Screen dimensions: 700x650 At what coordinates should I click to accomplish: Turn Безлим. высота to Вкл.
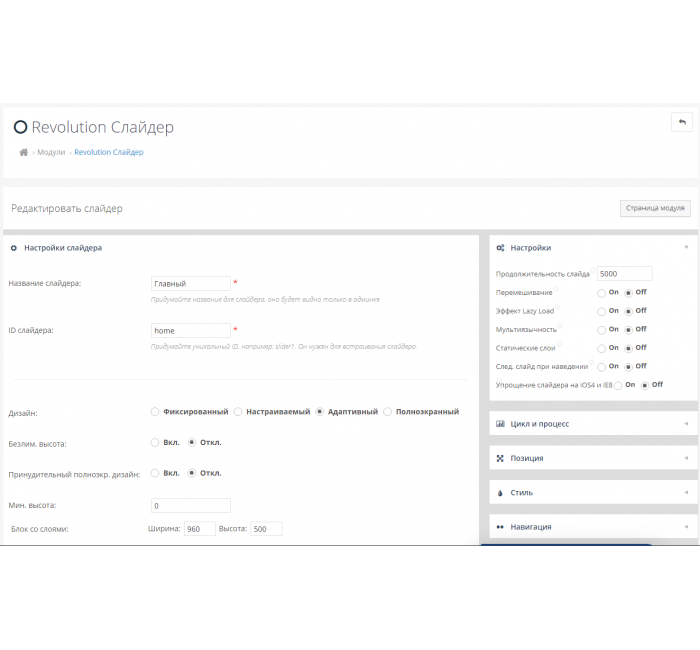tap(154, 442)
